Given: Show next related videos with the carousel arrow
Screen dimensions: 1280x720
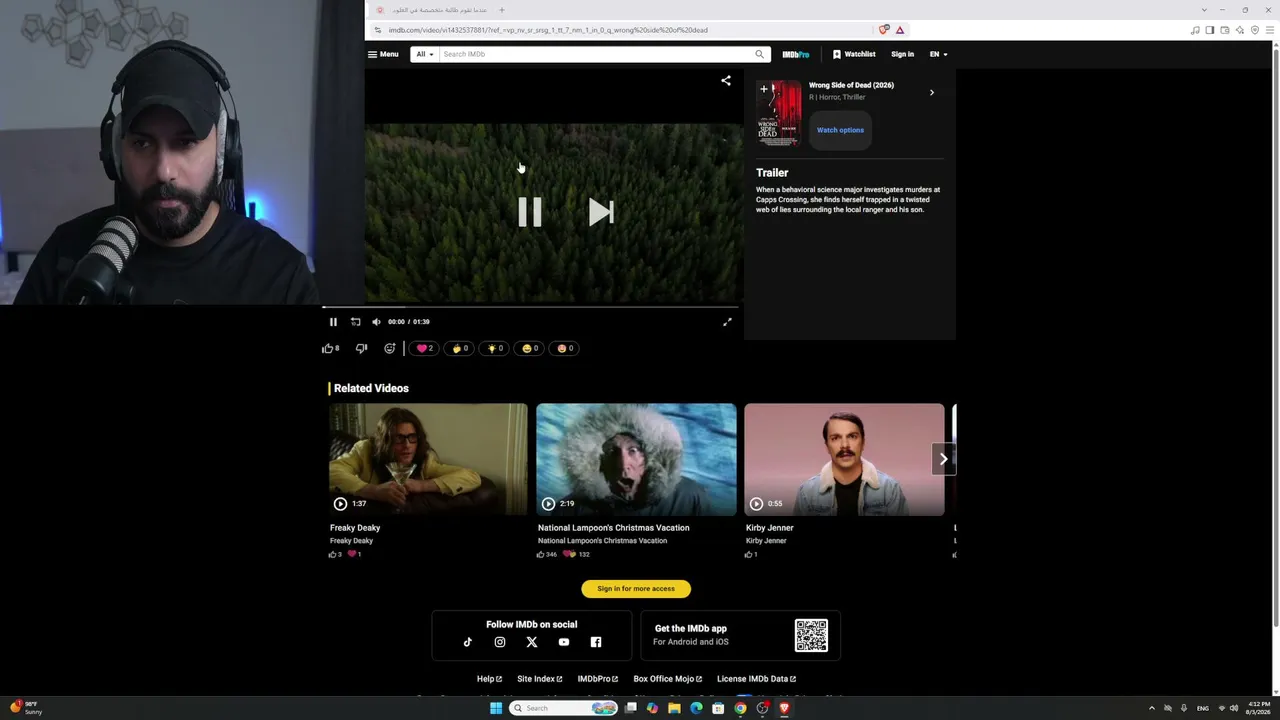Looking at the screenshot, I should (943, 459).
